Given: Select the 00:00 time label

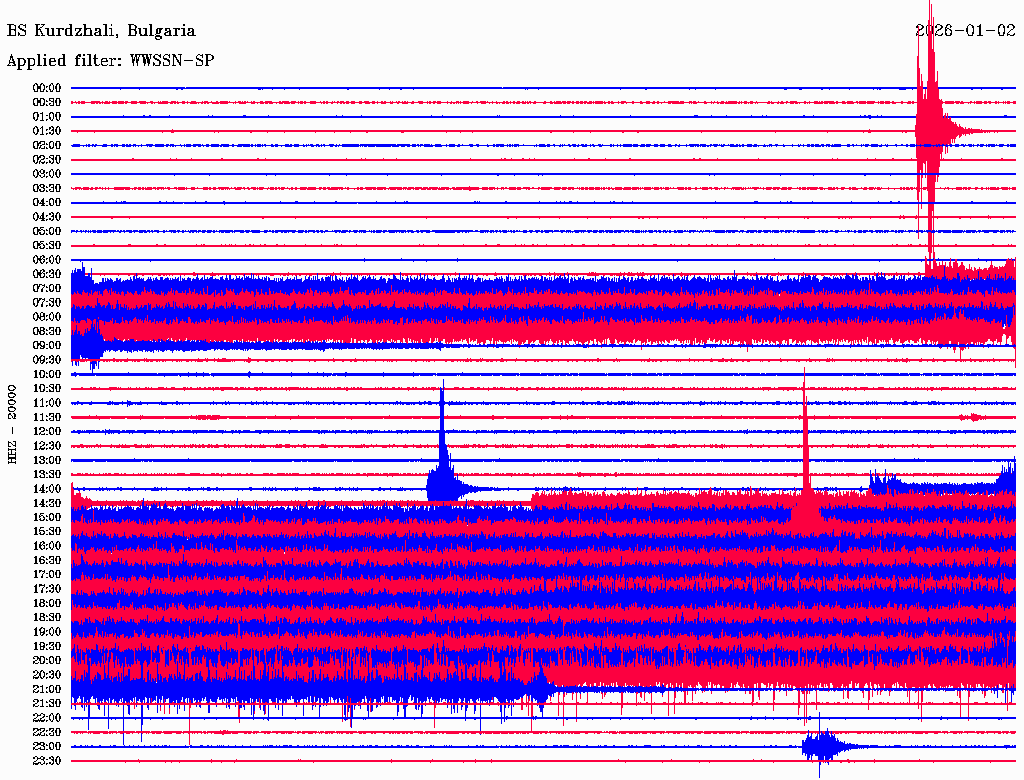Looking at the screenshot, I should [47, 88].
